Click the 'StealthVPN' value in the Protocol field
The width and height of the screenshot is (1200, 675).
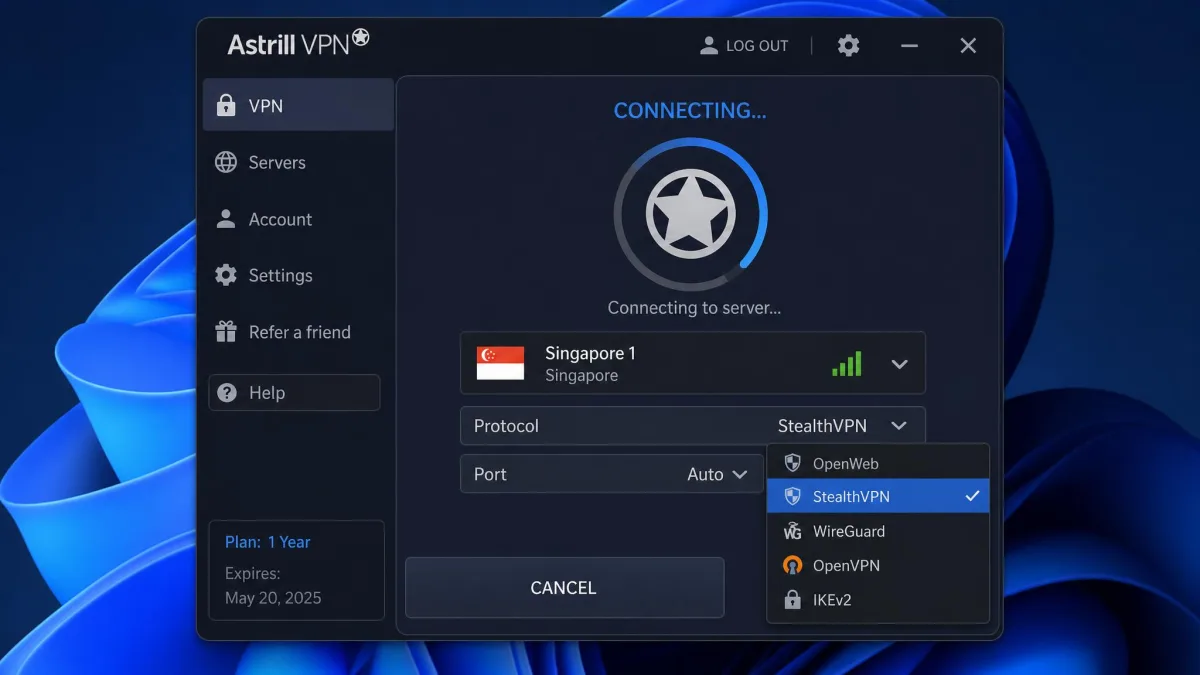822,426
